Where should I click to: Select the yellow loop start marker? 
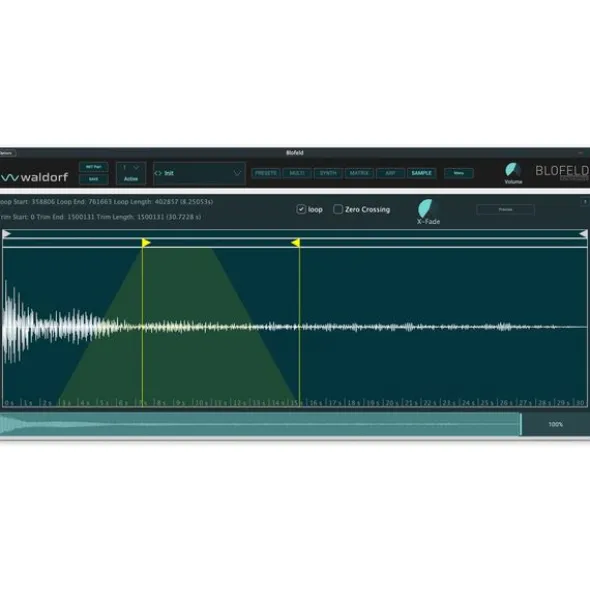click(146, 243)
